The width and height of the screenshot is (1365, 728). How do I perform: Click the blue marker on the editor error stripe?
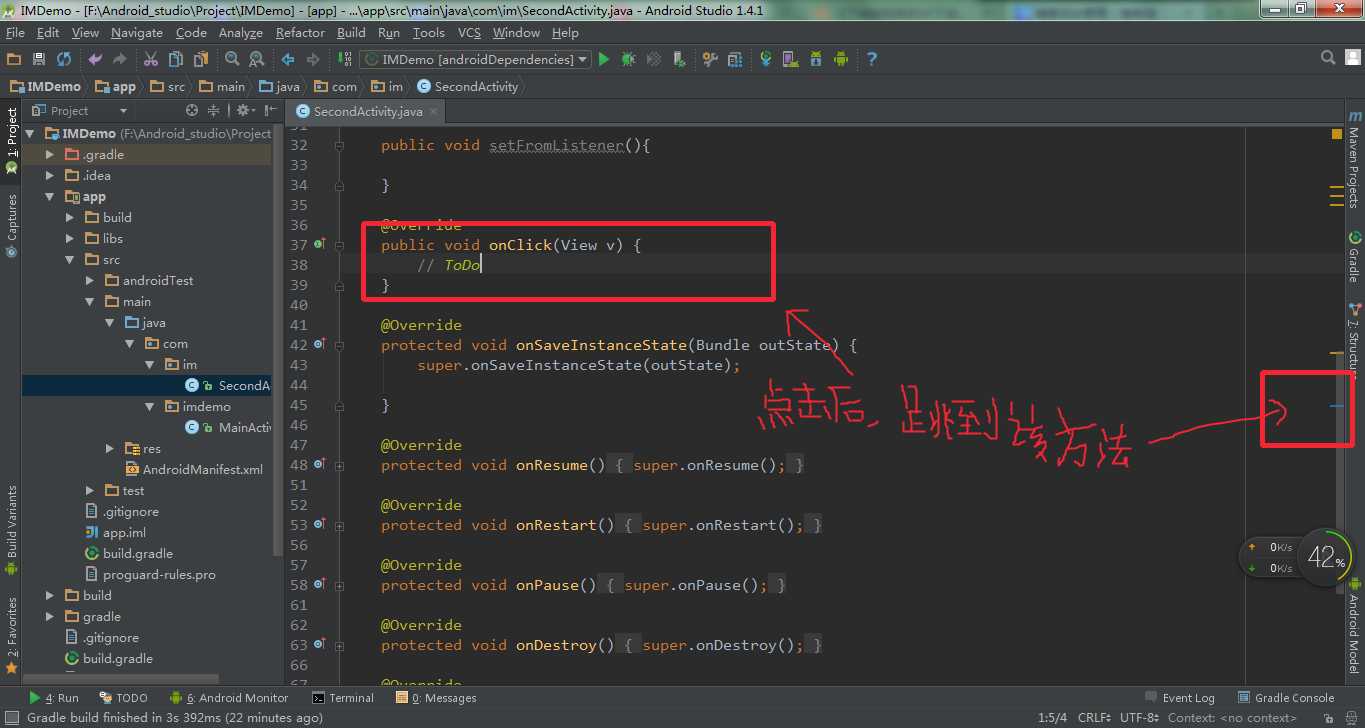point(1337,405)
